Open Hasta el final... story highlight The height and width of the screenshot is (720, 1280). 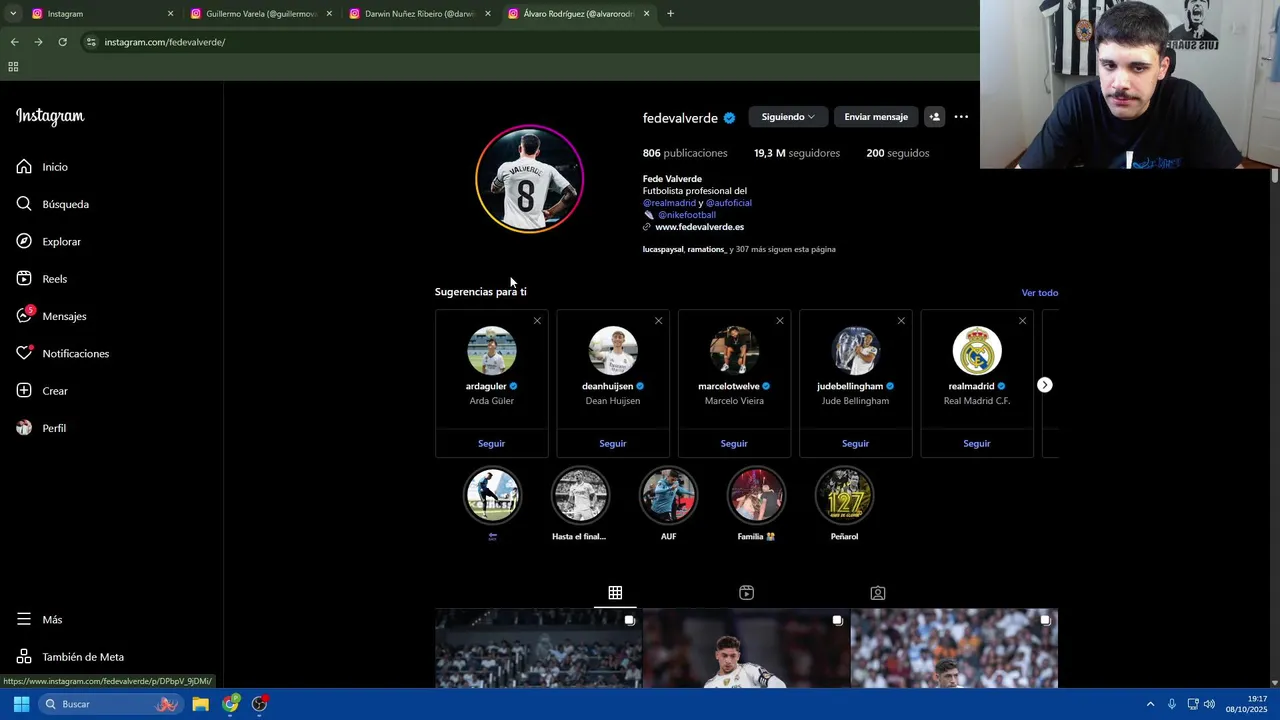click(580, 496)
